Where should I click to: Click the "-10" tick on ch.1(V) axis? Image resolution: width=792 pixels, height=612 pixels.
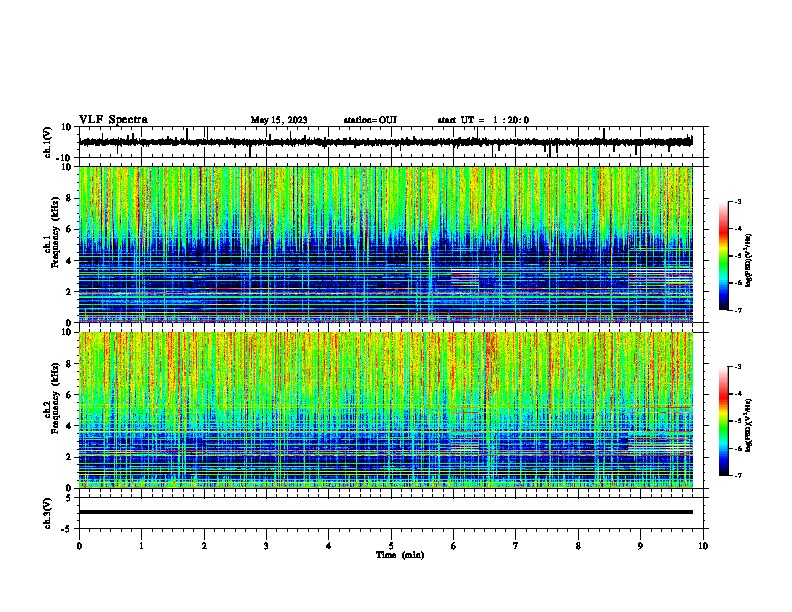pyautogui.click(x=65, y=158)
